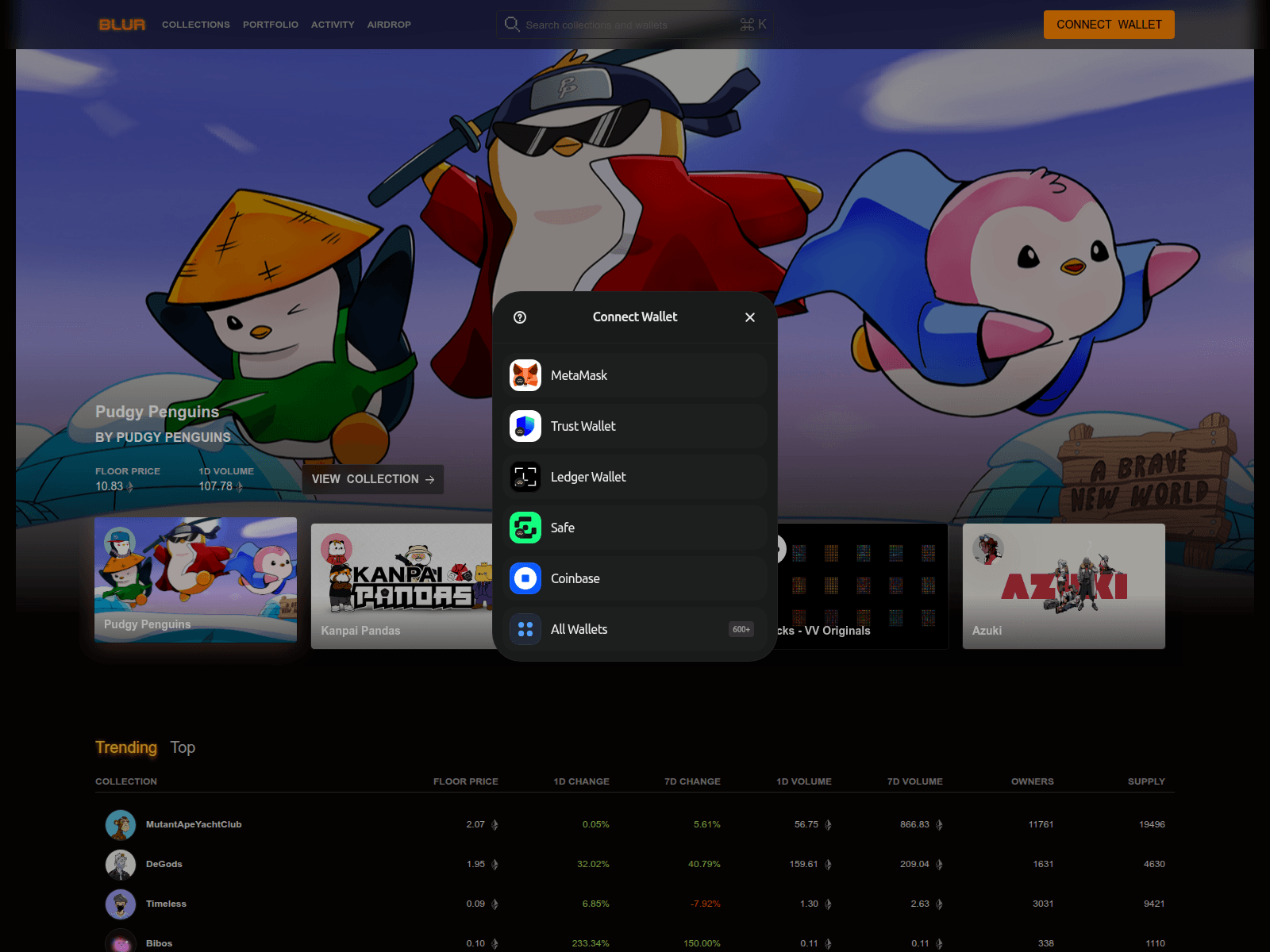Click the search magnifier icon
Image resolution: width=1270 pixels, height=952 pixels.
point(512,25)
